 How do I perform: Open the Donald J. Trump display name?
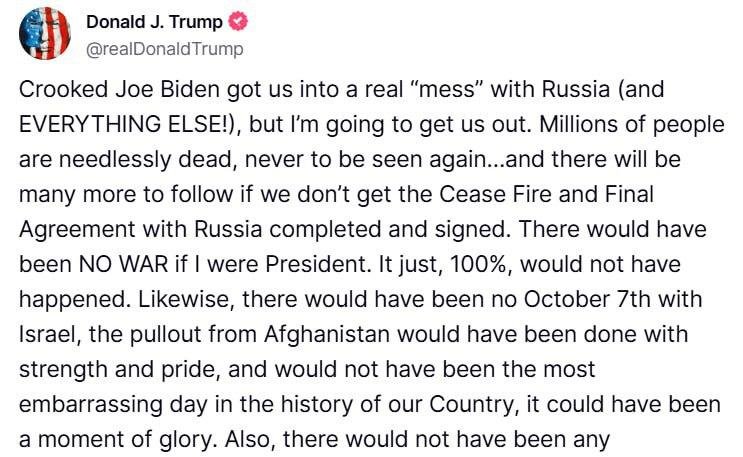[x=156, y=22]
